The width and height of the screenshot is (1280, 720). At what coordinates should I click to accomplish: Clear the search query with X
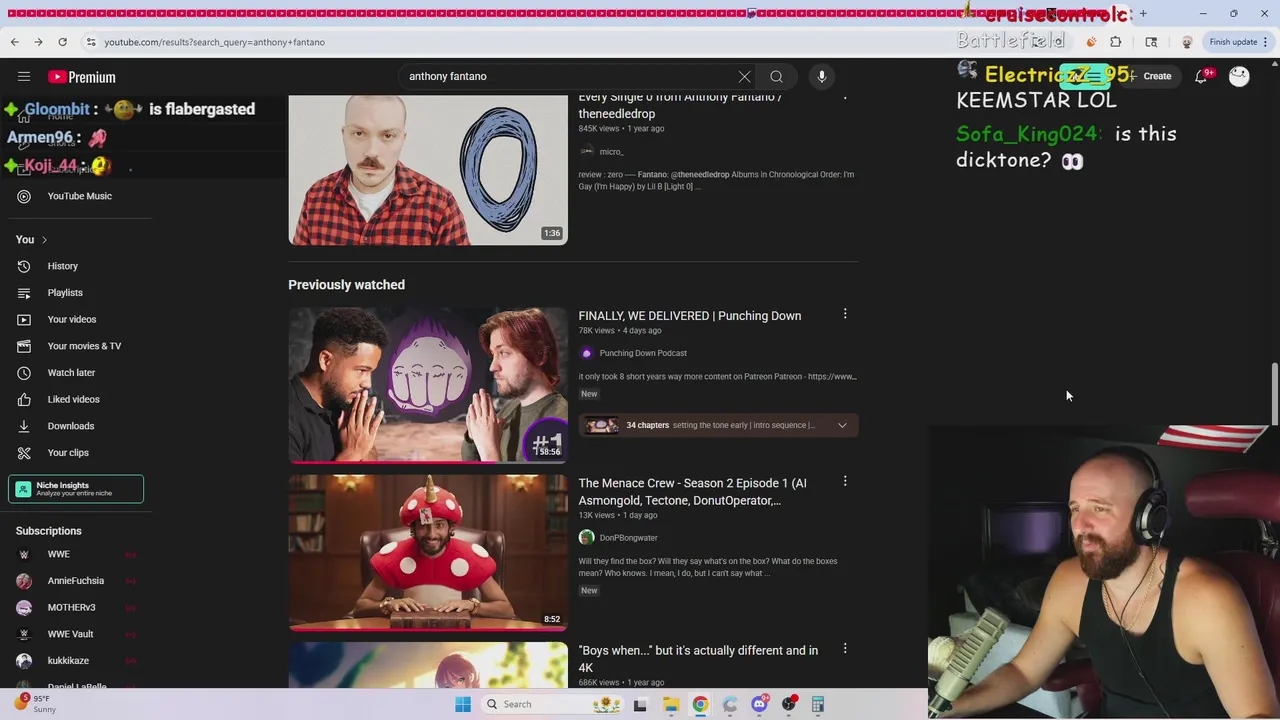[744, 77]
